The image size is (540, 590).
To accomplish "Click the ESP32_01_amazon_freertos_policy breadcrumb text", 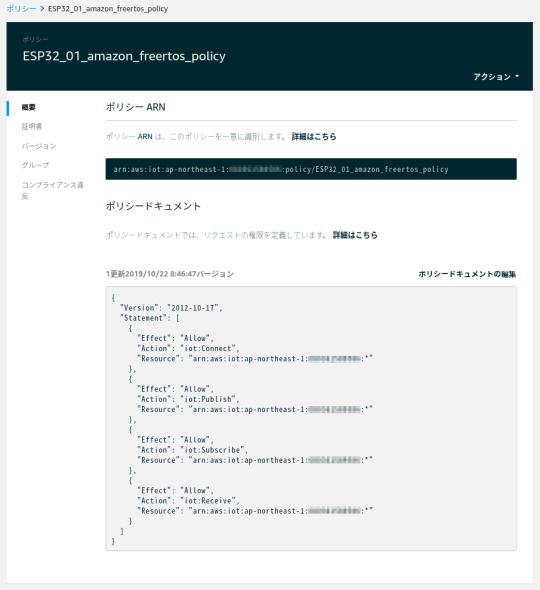I will pos(108,9).
